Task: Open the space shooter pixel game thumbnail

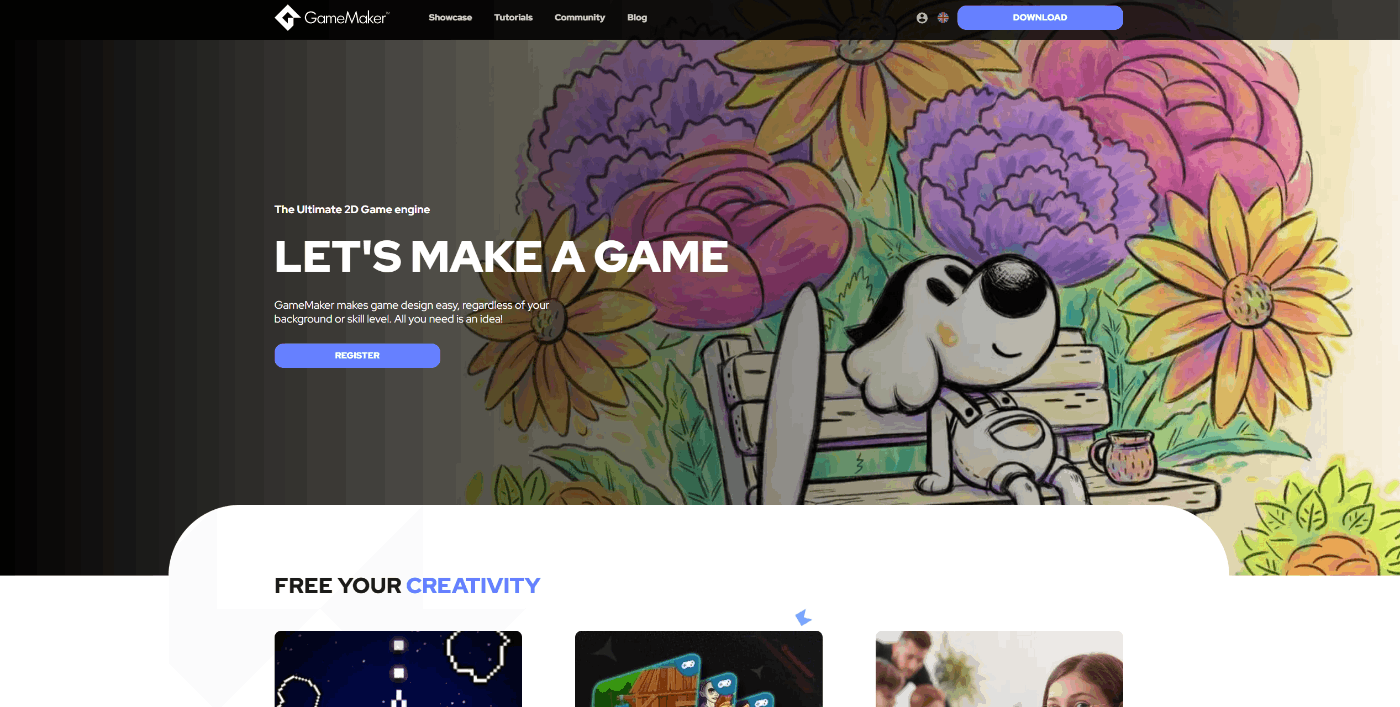Action: (x=398, y=669)
